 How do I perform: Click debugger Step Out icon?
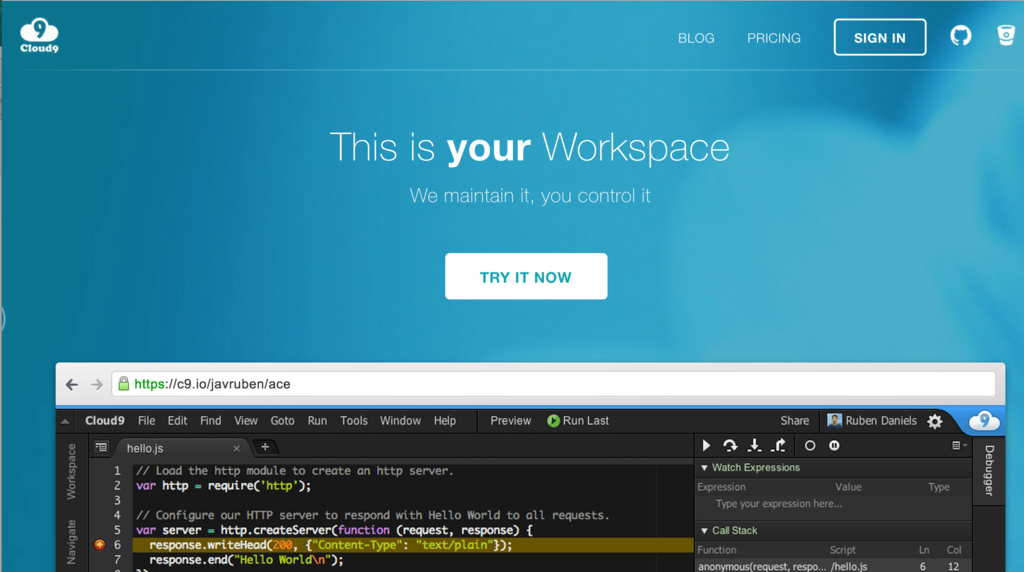(778, 446)
